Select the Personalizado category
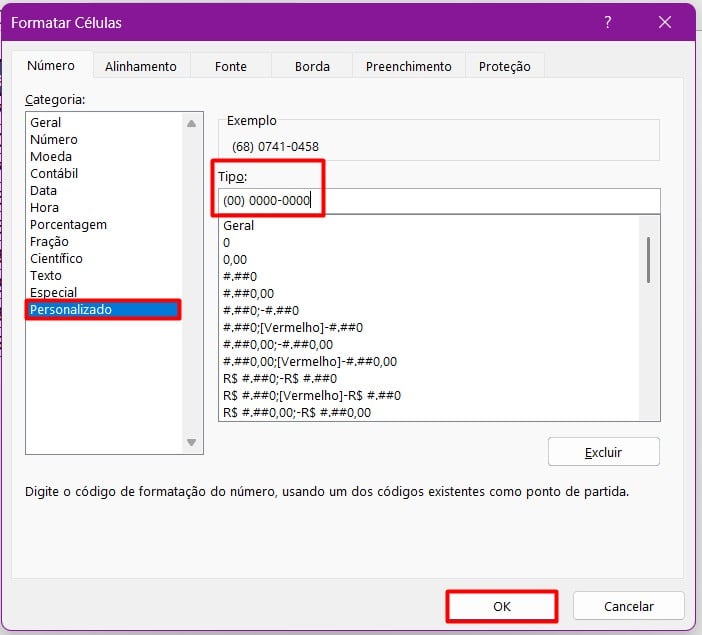Viewport: 702px width, 635px height. pyautogui.click(x=104, y=309)
